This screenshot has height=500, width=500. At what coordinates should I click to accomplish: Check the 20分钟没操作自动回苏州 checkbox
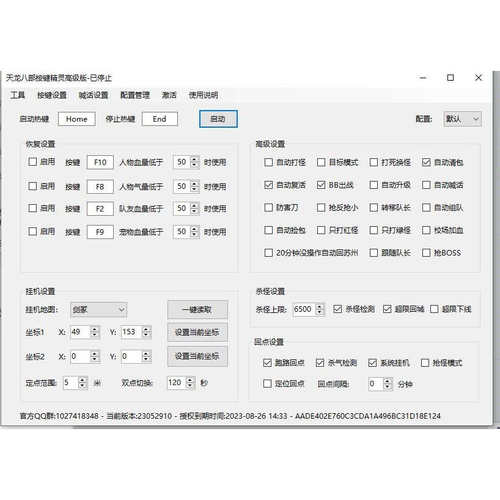click(268, 253)
